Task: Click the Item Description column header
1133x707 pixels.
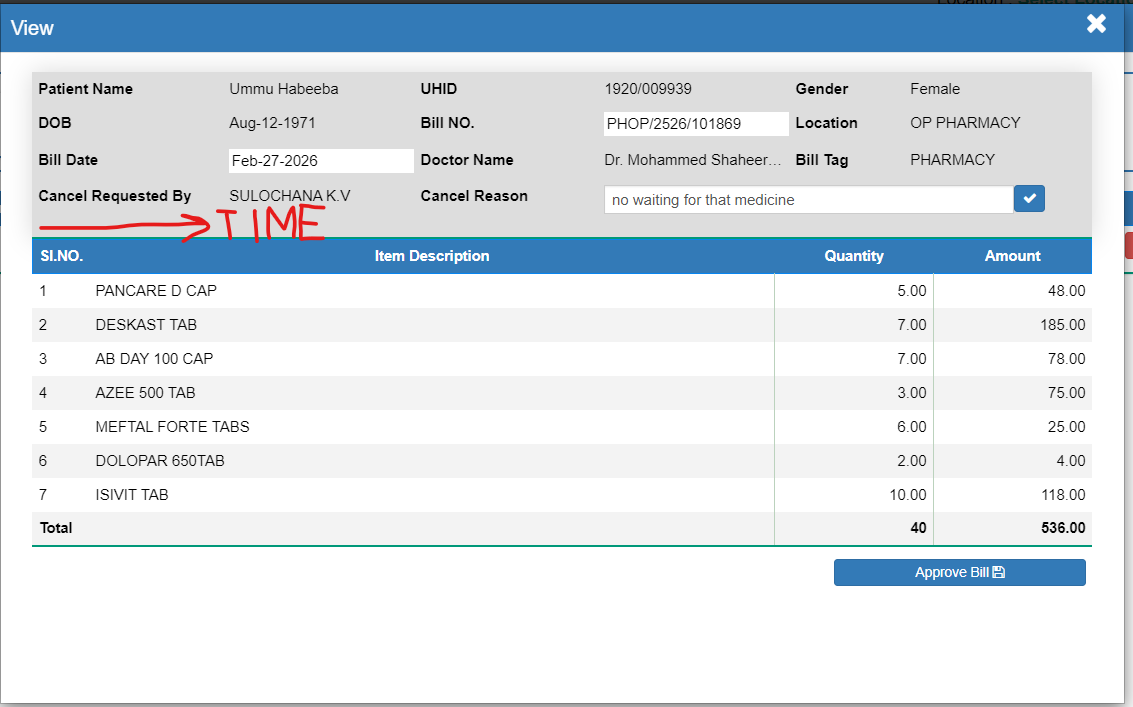Action: (x=432, y=256)
